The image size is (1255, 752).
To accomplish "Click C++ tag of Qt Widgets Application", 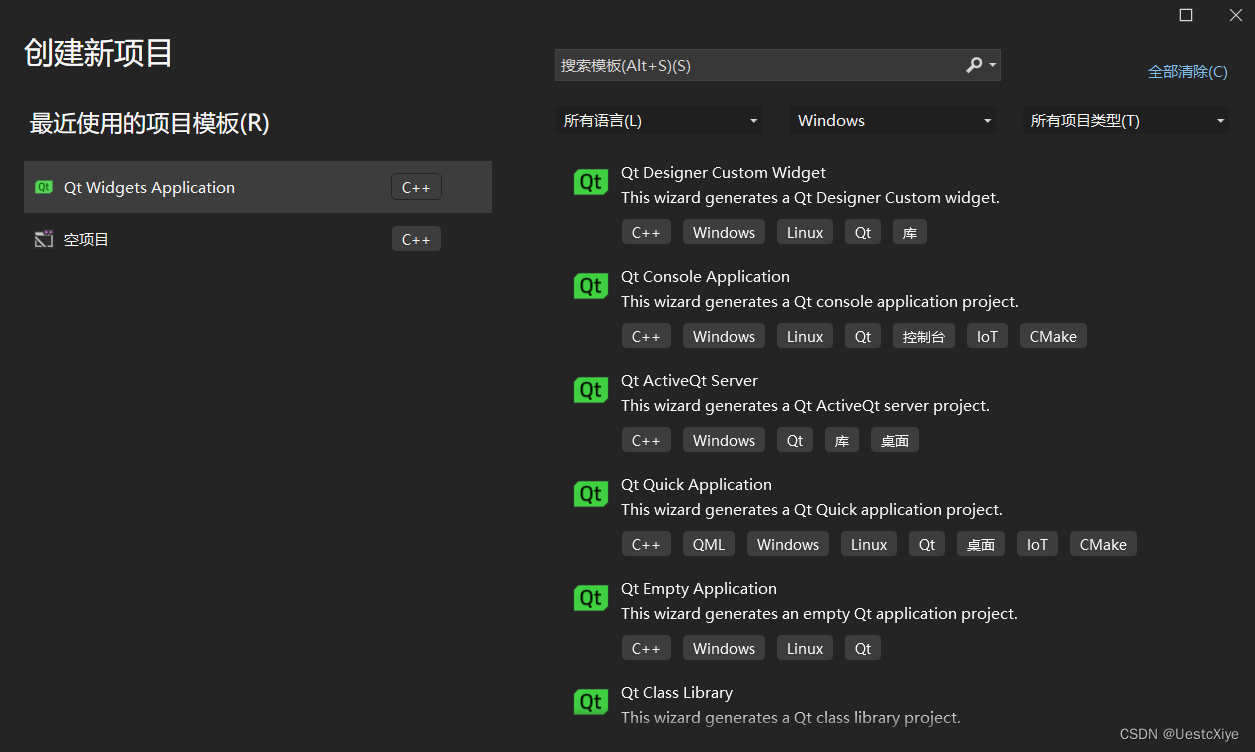I will [x=416, y=187].
